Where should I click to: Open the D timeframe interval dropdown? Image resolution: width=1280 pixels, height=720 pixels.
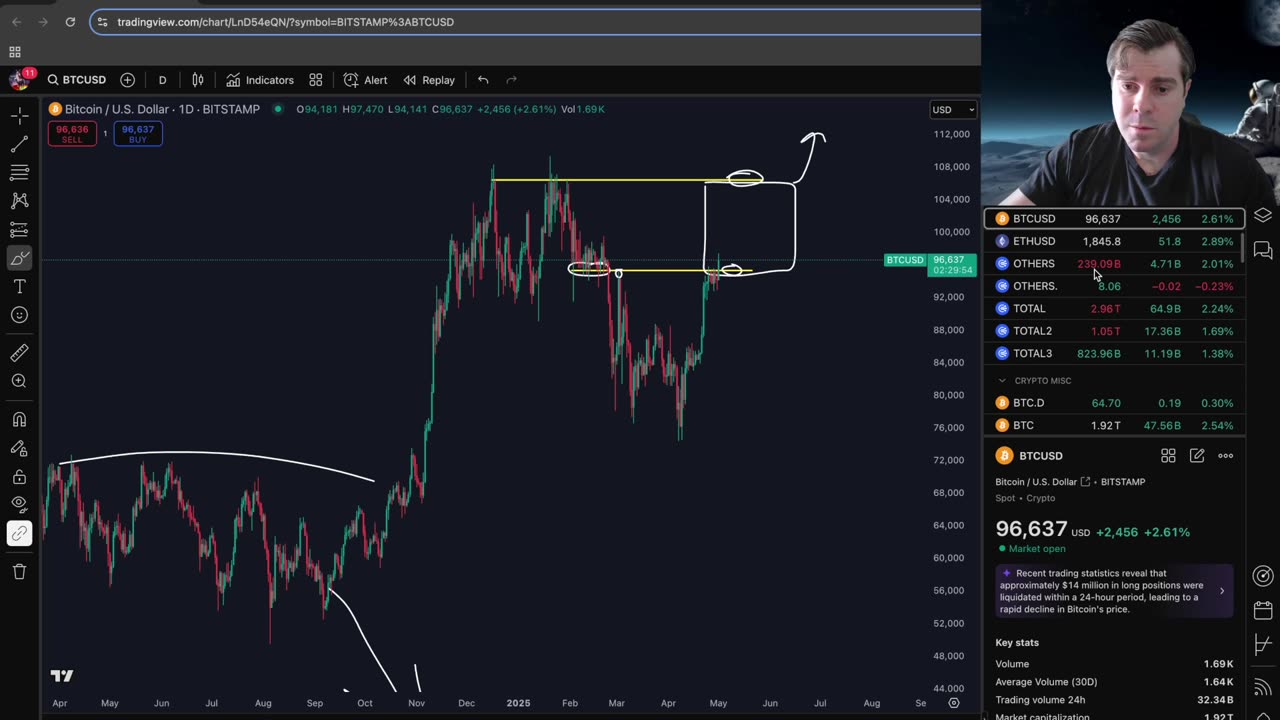tap(162, 80)
